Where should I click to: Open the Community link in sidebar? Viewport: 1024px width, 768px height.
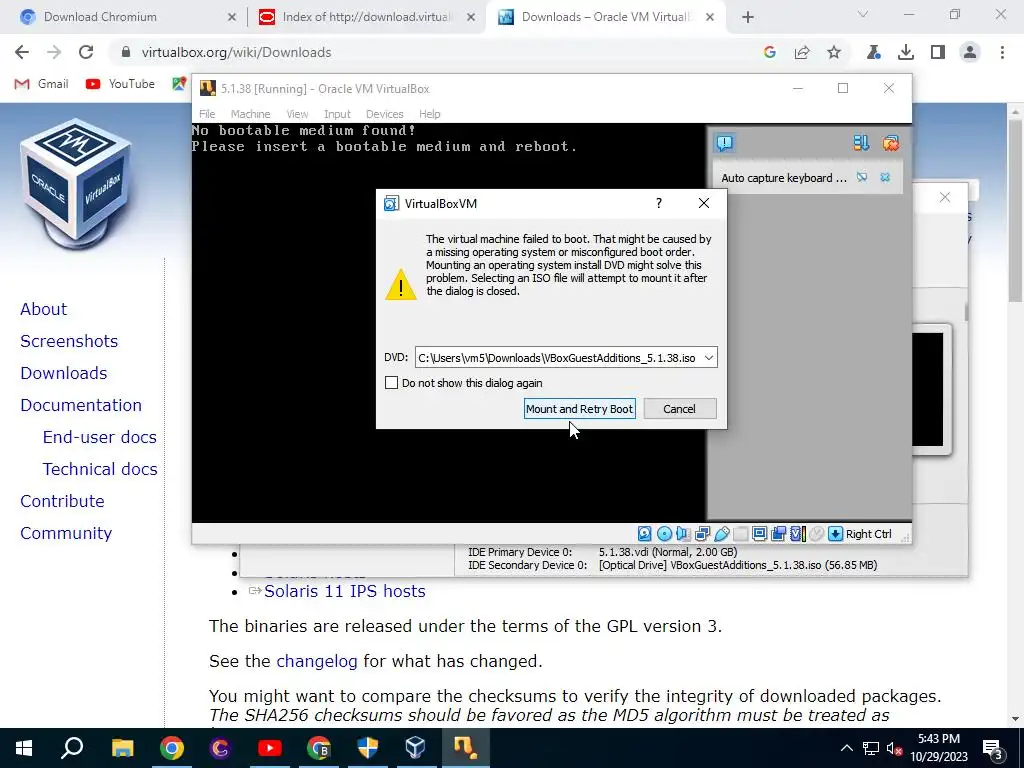point(66,533)
